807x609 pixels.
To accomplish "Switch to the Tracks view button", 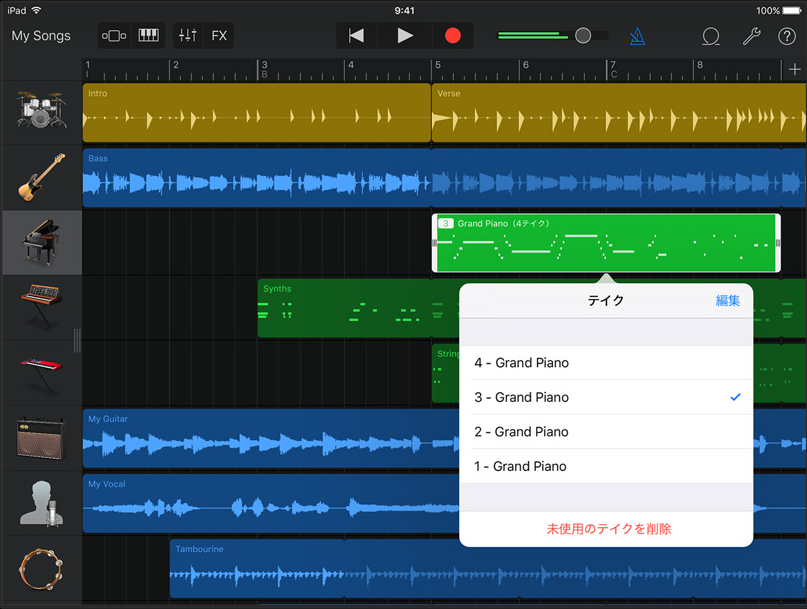I will tap(114, 36).
